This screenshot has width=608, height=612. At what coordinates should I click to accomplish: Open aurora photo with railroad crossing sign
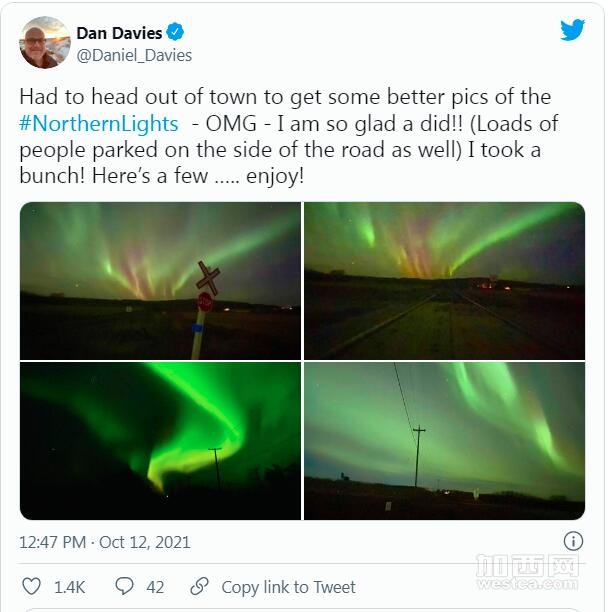click(160, 281)
